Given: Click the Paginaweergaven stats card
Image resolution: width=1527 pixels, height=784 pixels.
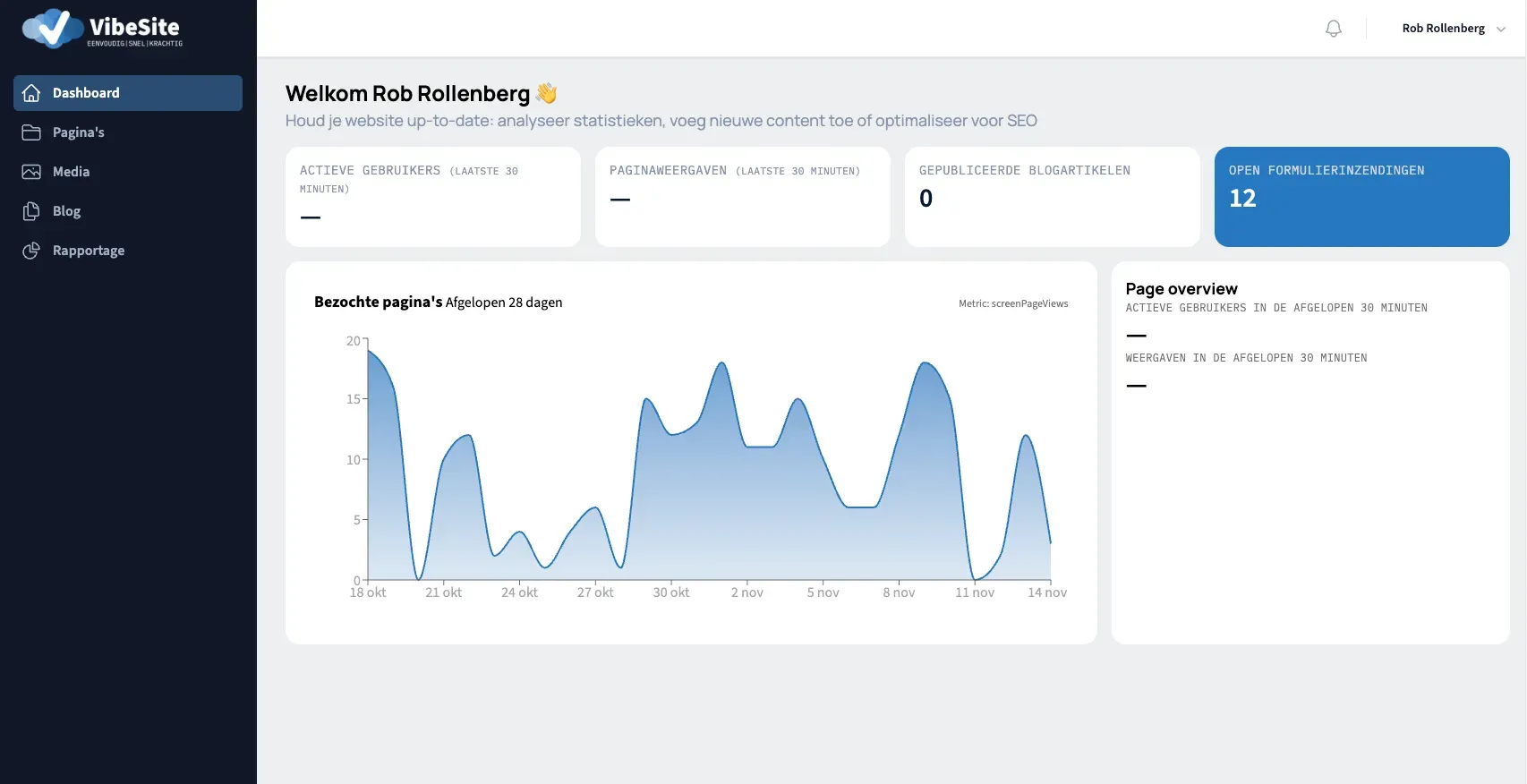Looking at the screenshot, I should 742,197.
